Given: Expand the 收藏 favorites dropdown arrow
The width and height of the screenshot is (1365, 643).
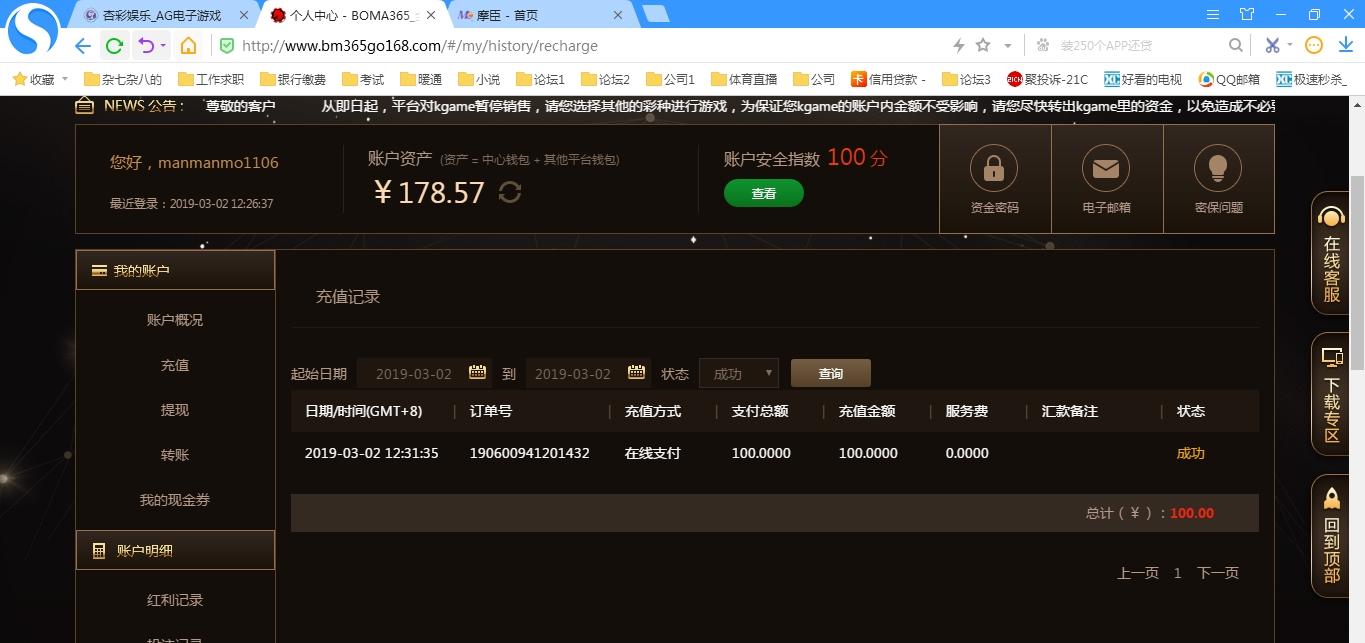Looking at the screenshot, I should click(65, 79).
